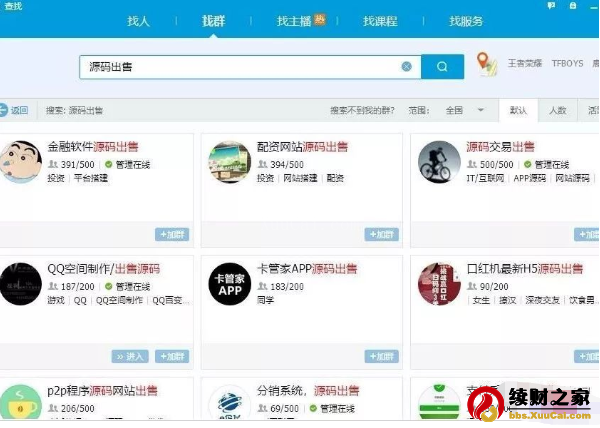The width and height of the screenshot is (600, 428).
Task: Click the 口红机最新H5 group avatar
Action: click(x=438, y=284)
